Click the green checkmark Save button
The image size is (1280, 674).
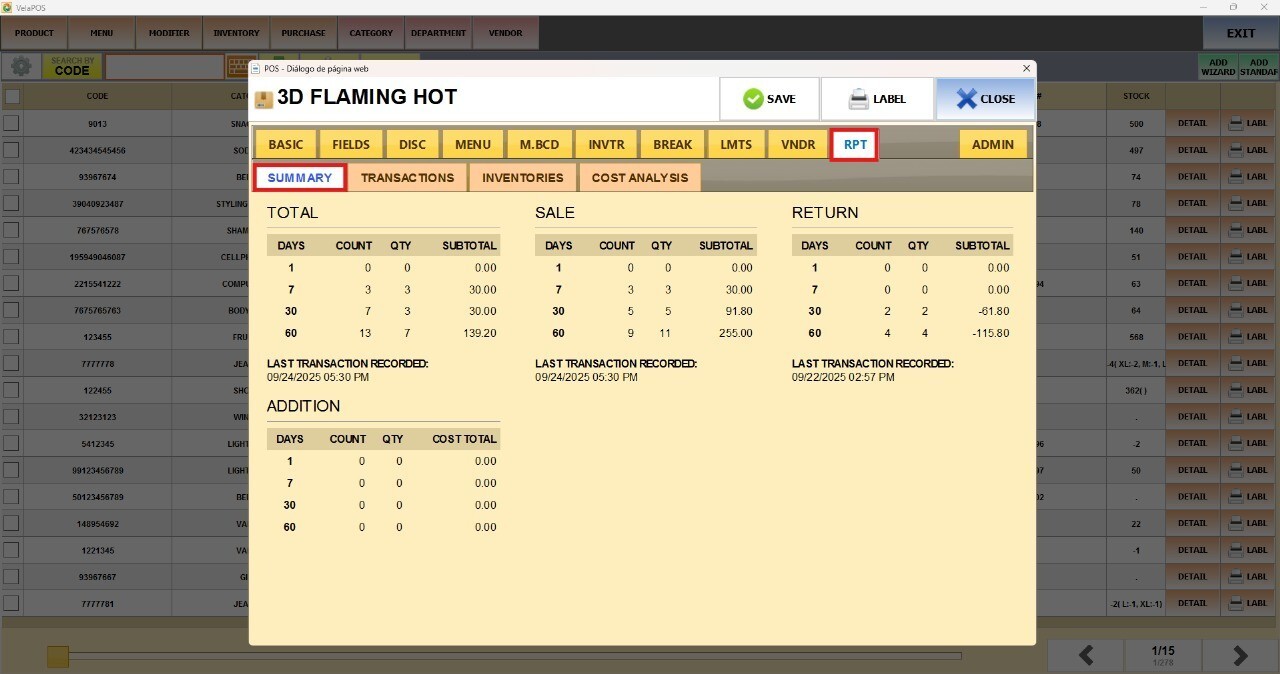pyautogui.click(x=769, y=99)
